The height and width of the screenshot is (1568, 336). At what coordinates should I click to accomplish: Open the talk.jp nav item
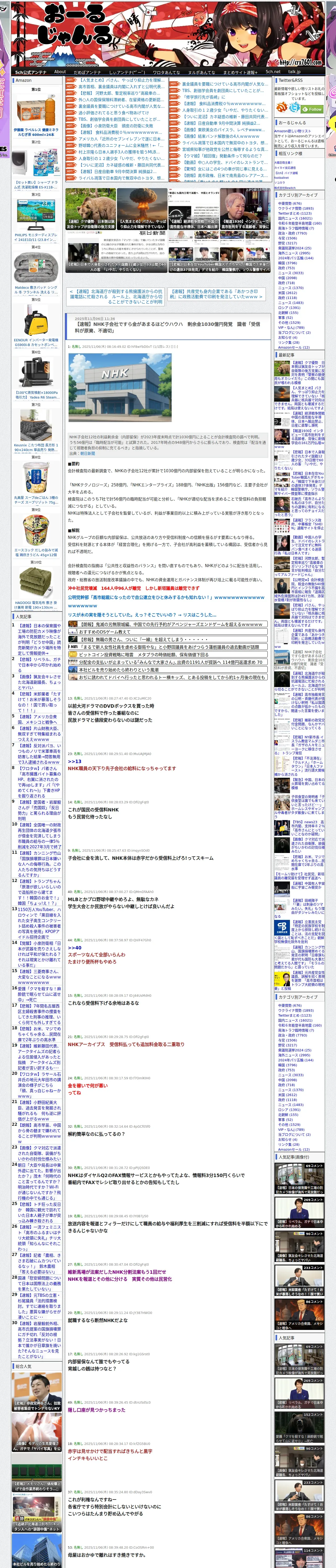click(295, 72)
